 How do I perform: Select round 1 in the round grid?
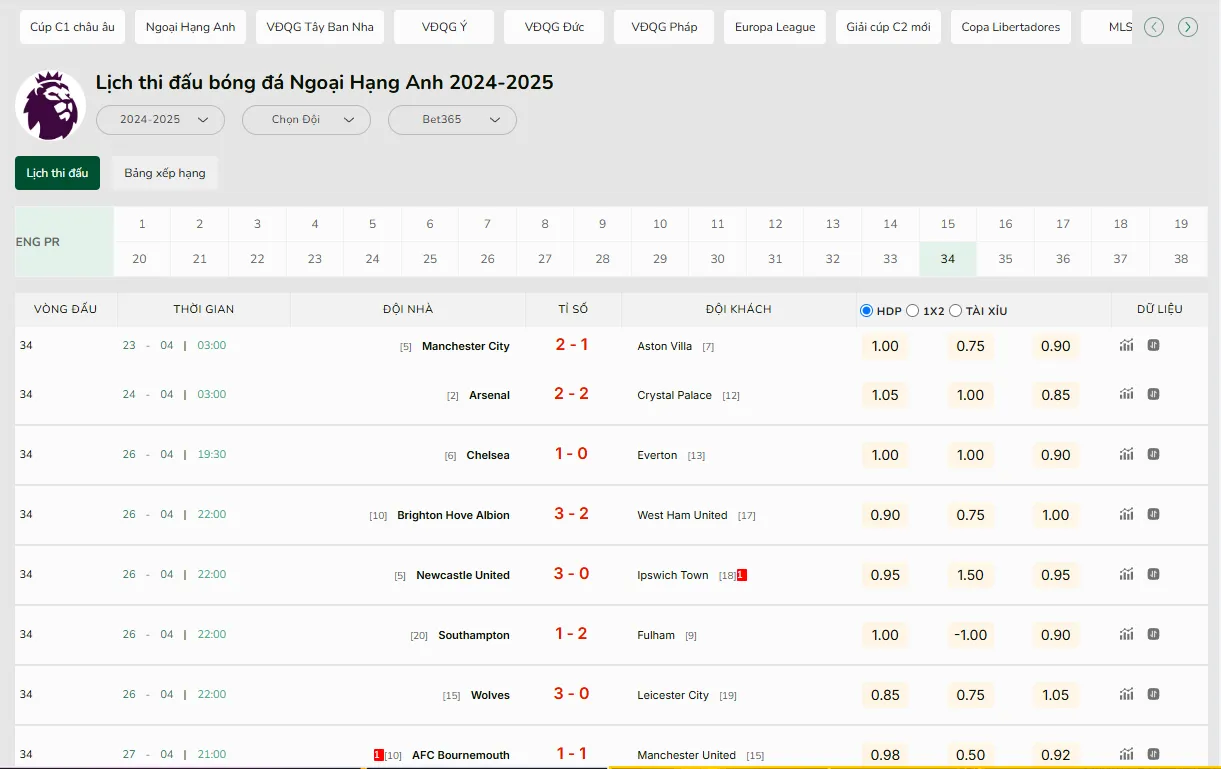point(142,224)
